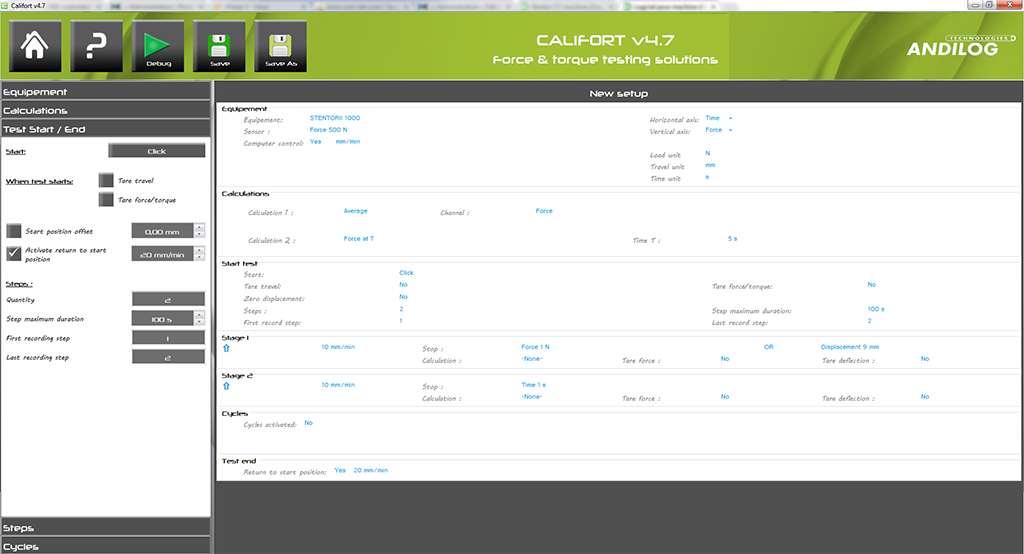Viewport: 1024px width, 554px height.
Task: Collapse the Test Start / End panel
Action: (106, 129)
